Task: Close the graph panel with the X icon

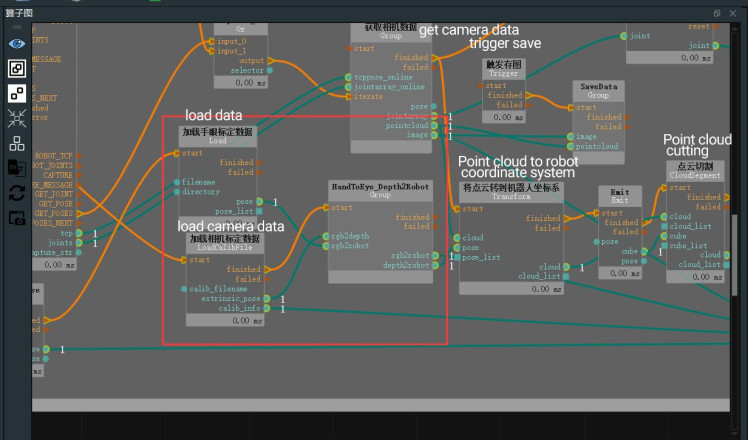Action: coord(733,13)
